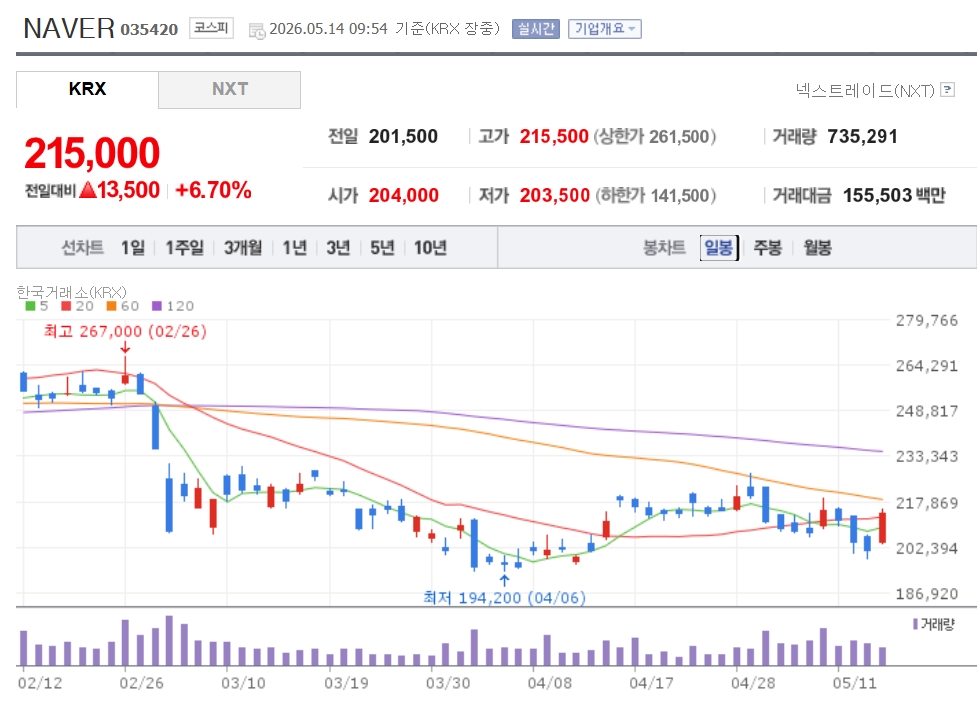
Task: Click the red 20-day moving average legend
Action: (x=77, y=306)
